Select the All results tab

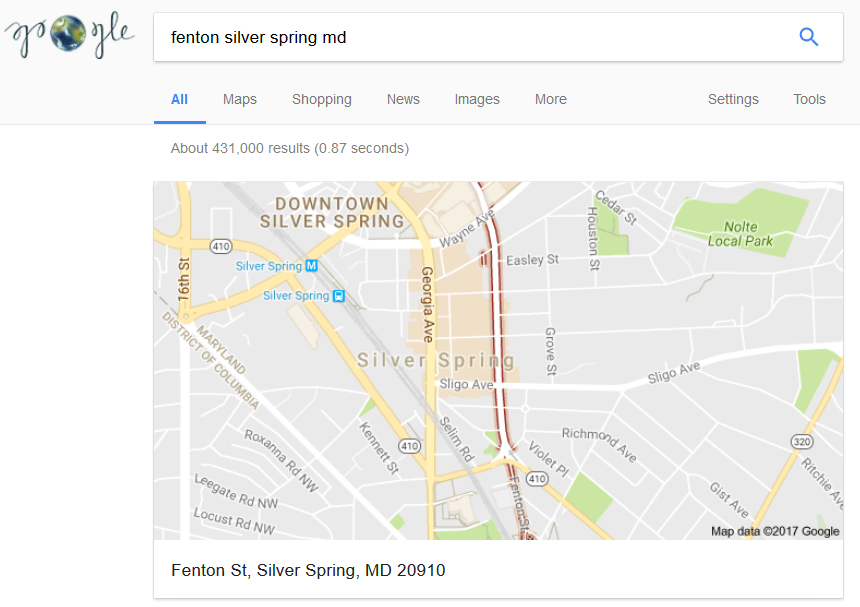(x=180, y=99)
